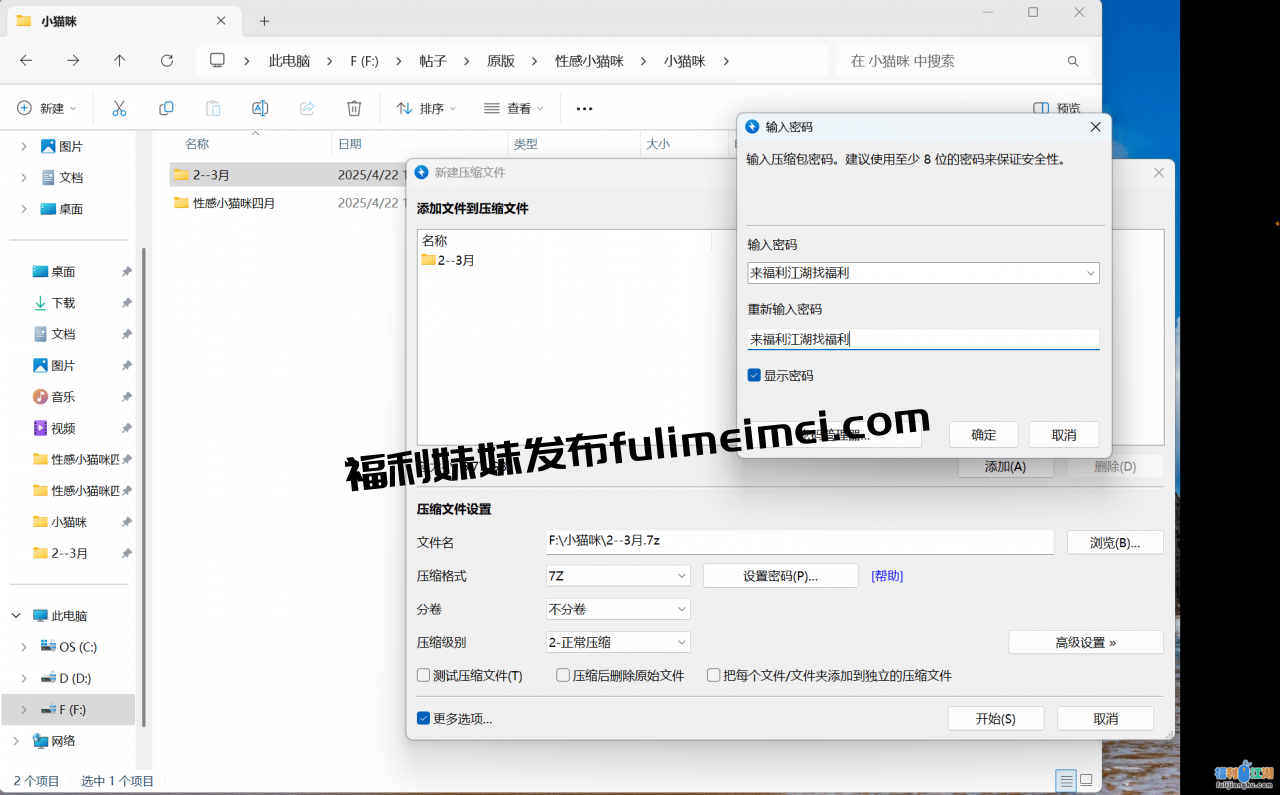
Task: Uncheck the 更多选项 checkbox
Action: click(x=424, y=719)
